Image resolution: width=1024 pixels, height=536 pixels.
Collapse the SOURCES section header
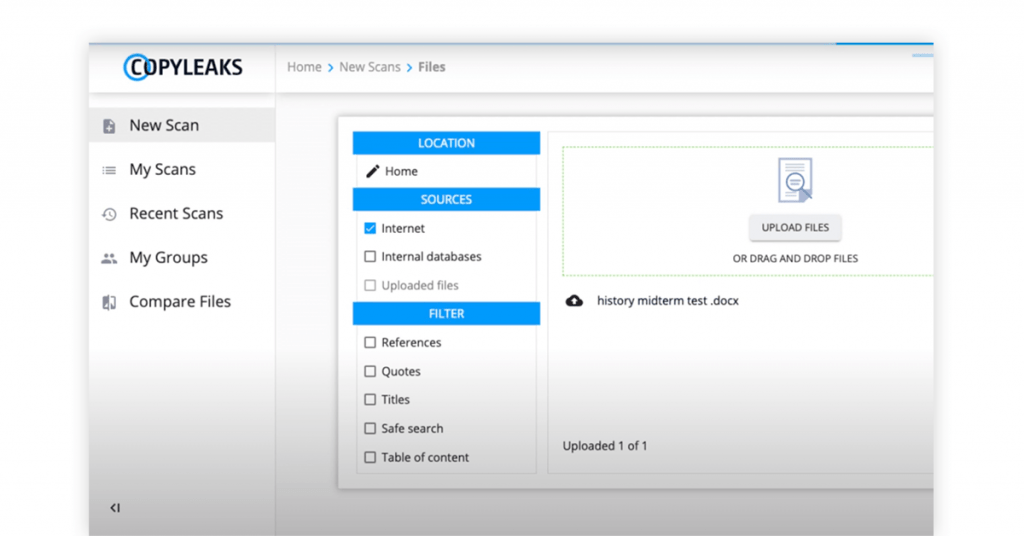click(446, 200)
